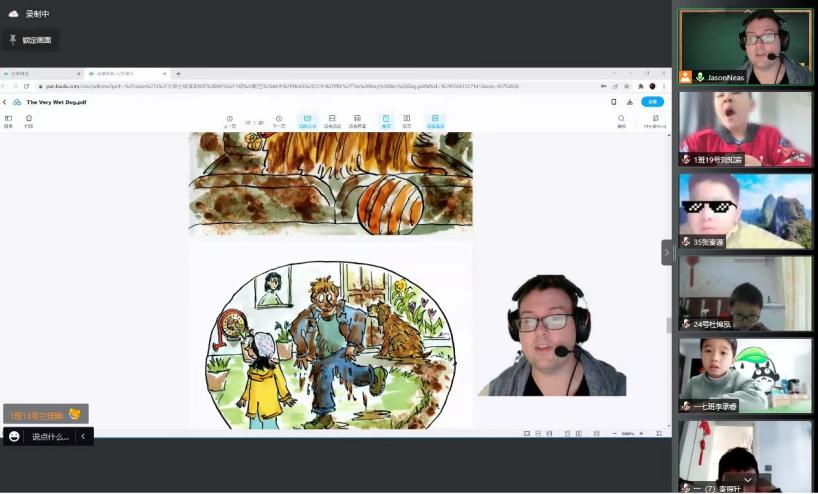Select the 24号 student video thumbnail

coord(745,293)
